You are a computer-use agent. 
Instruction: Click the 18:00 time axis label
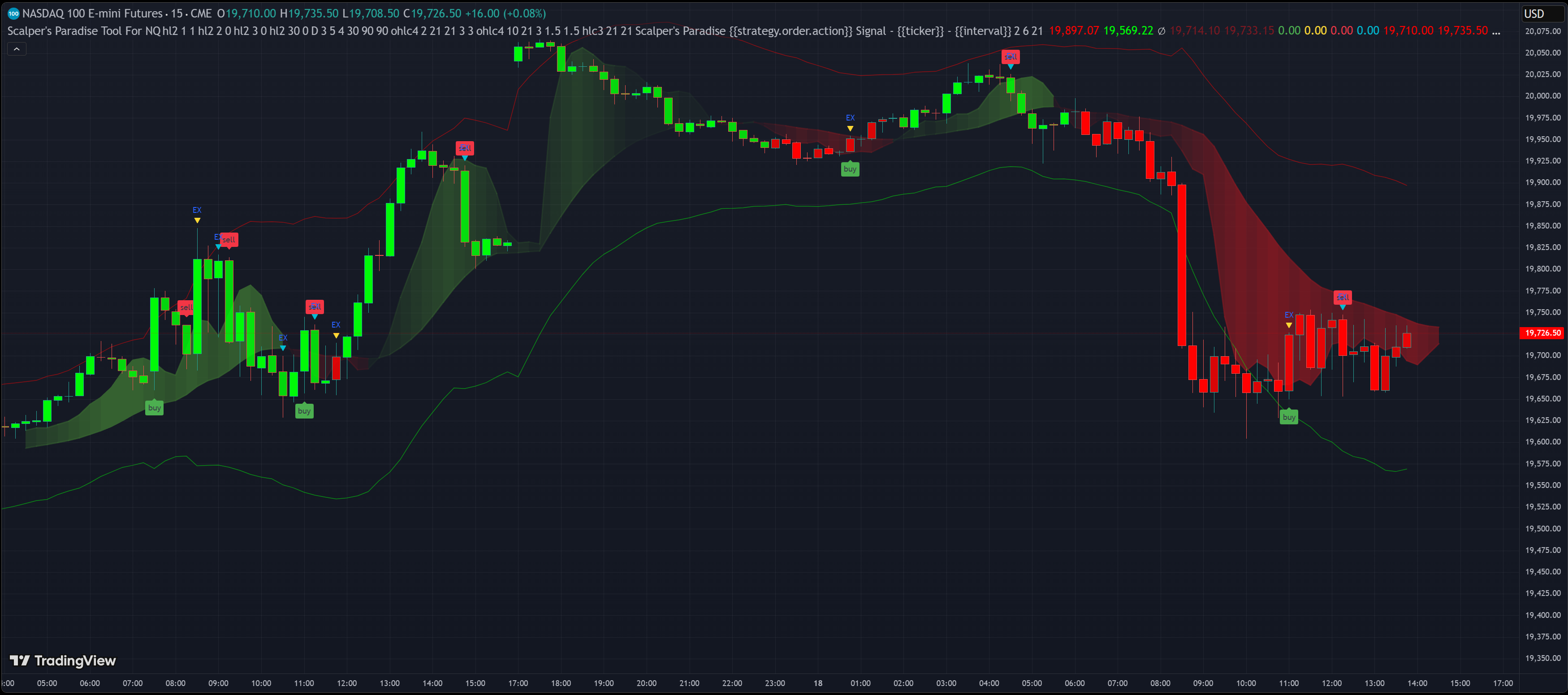point(561,683)
